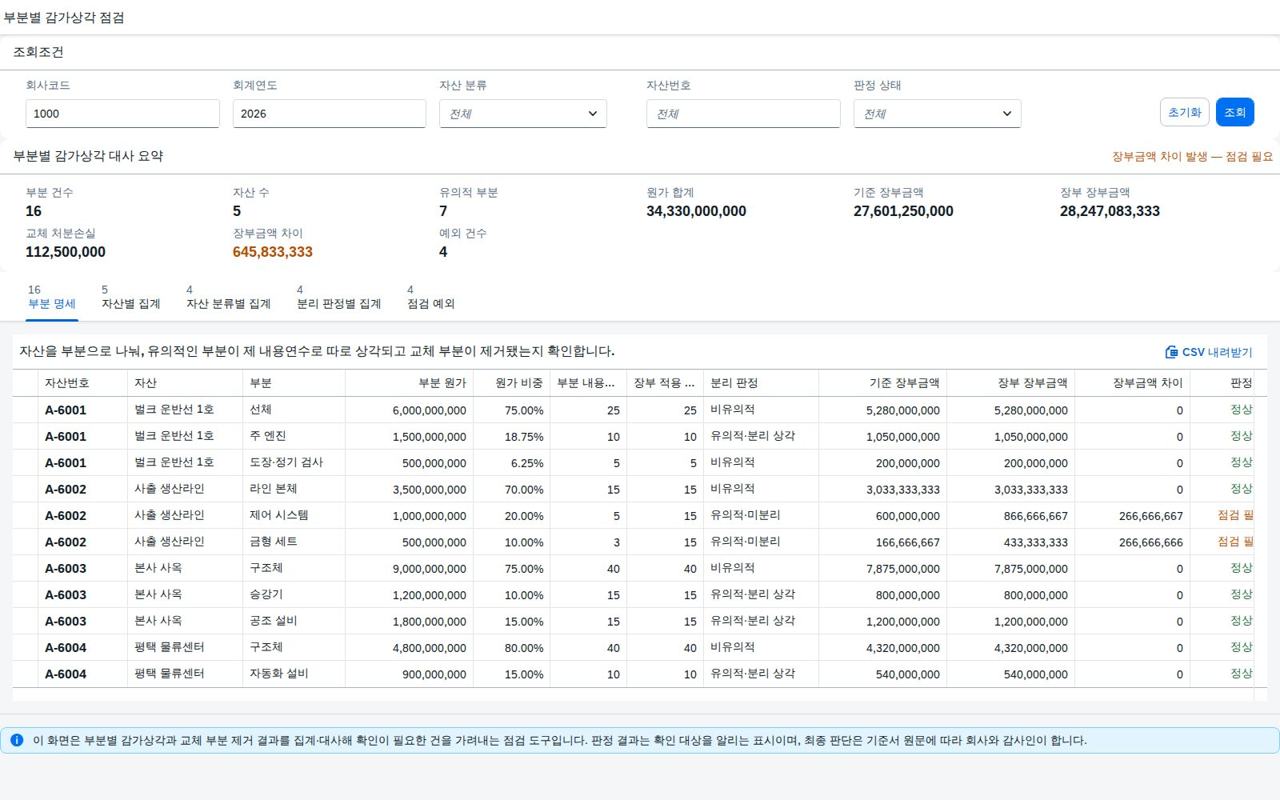Click the CSV 내려받기 link text
This screenshot has width=1280, height=800.
pos(1217,352)
